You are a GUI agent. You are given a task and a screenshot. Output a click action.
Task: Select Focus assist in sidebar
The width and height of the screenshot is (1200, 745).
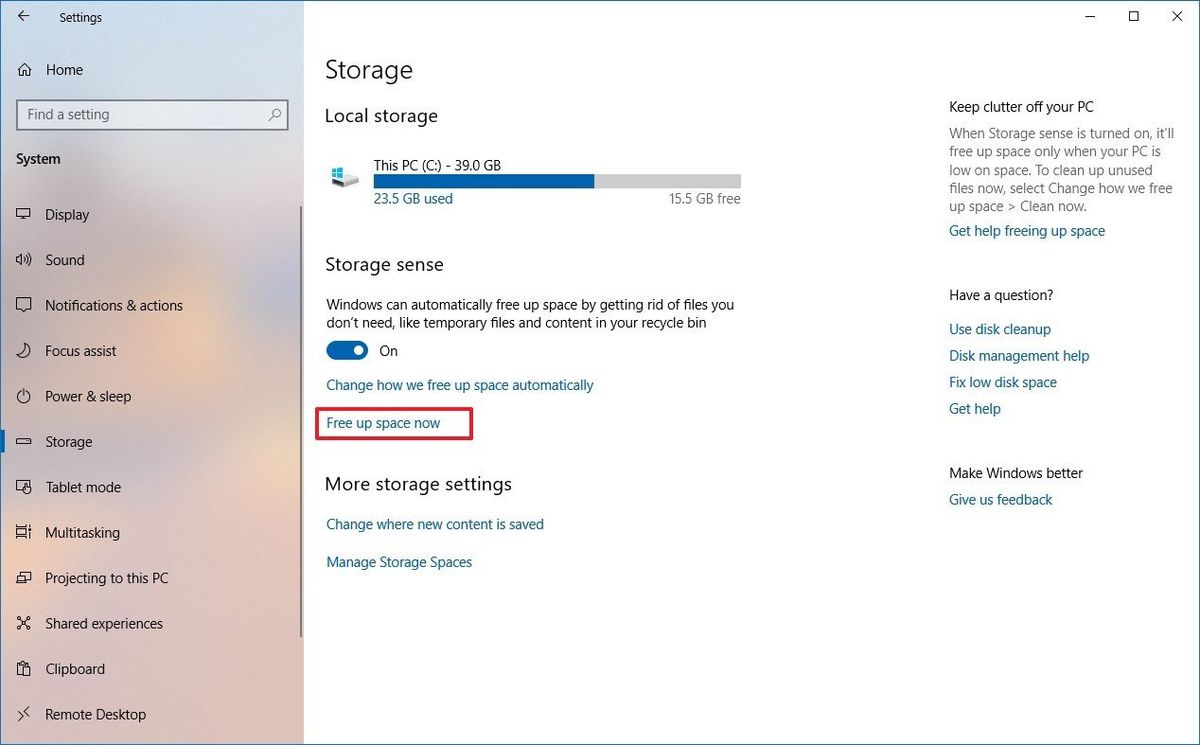click(79, 351)
